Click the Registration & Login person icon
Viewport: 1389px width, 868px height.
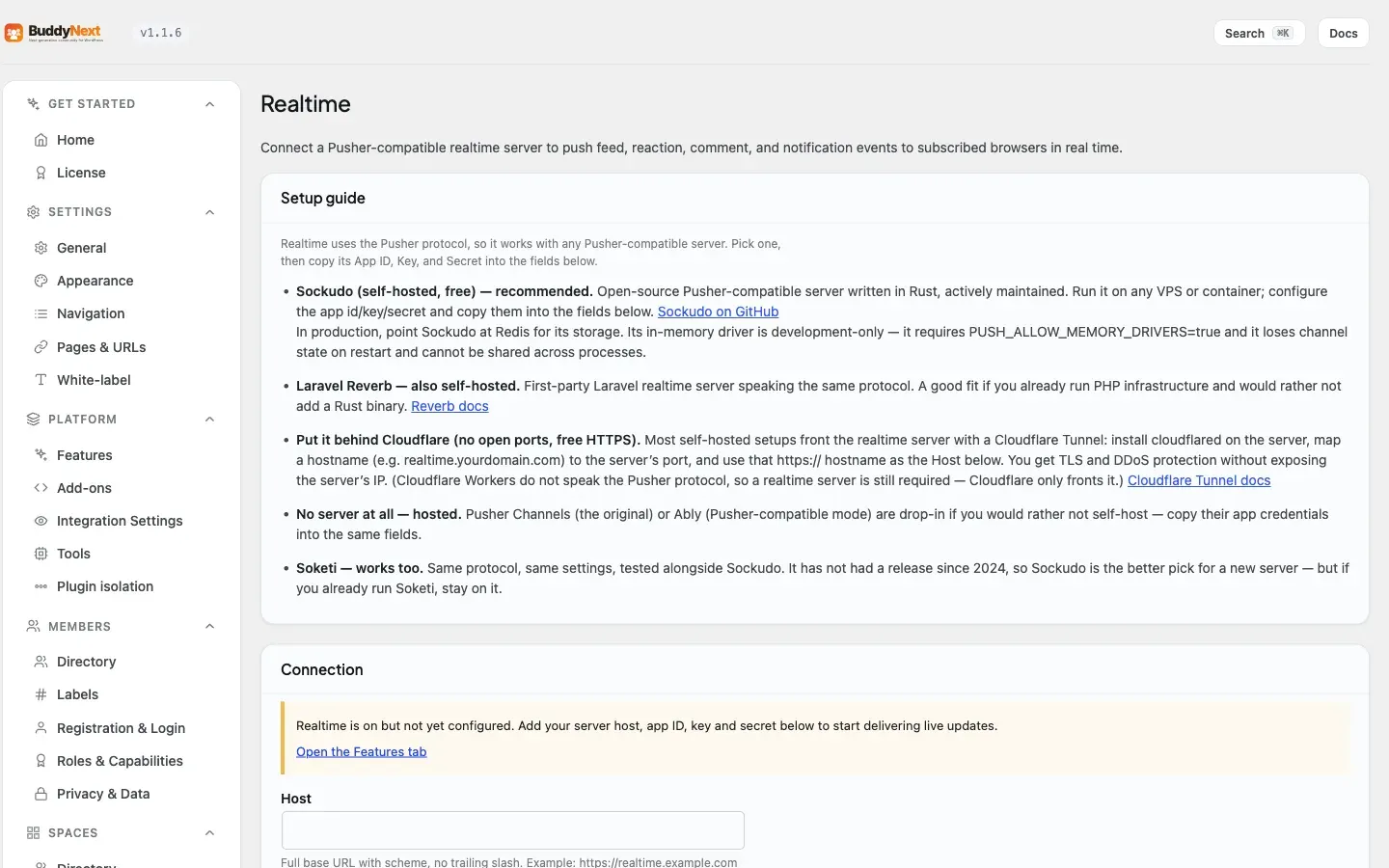tap(41, 728)
